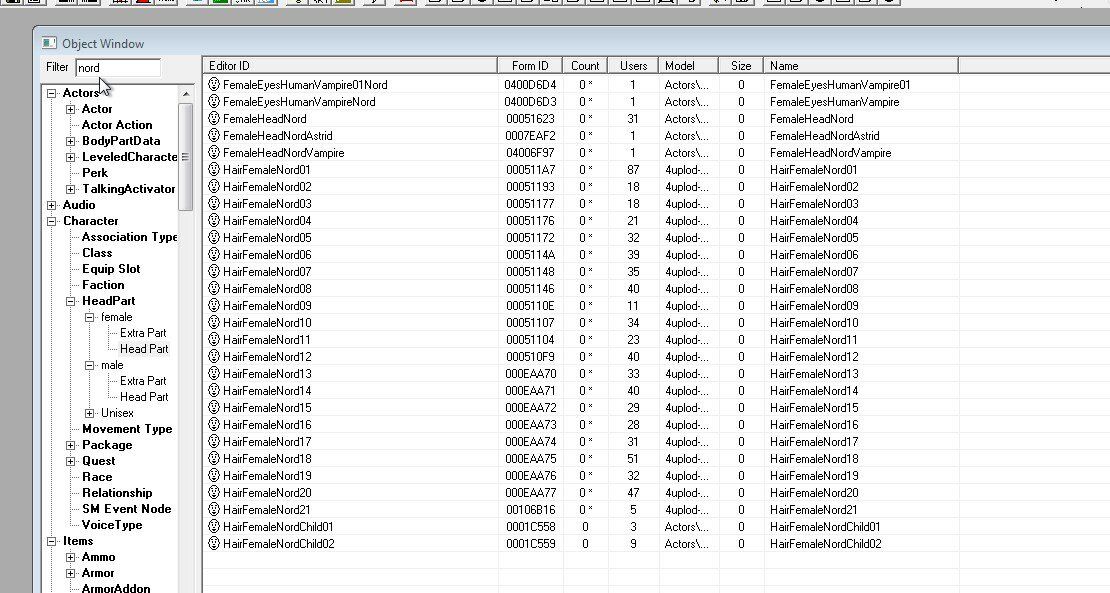The height and width of the screenshot is (593, 1110).
Task: Click the Object Window title bar icon
Action: pyautogui.click(x=49, y=43)
